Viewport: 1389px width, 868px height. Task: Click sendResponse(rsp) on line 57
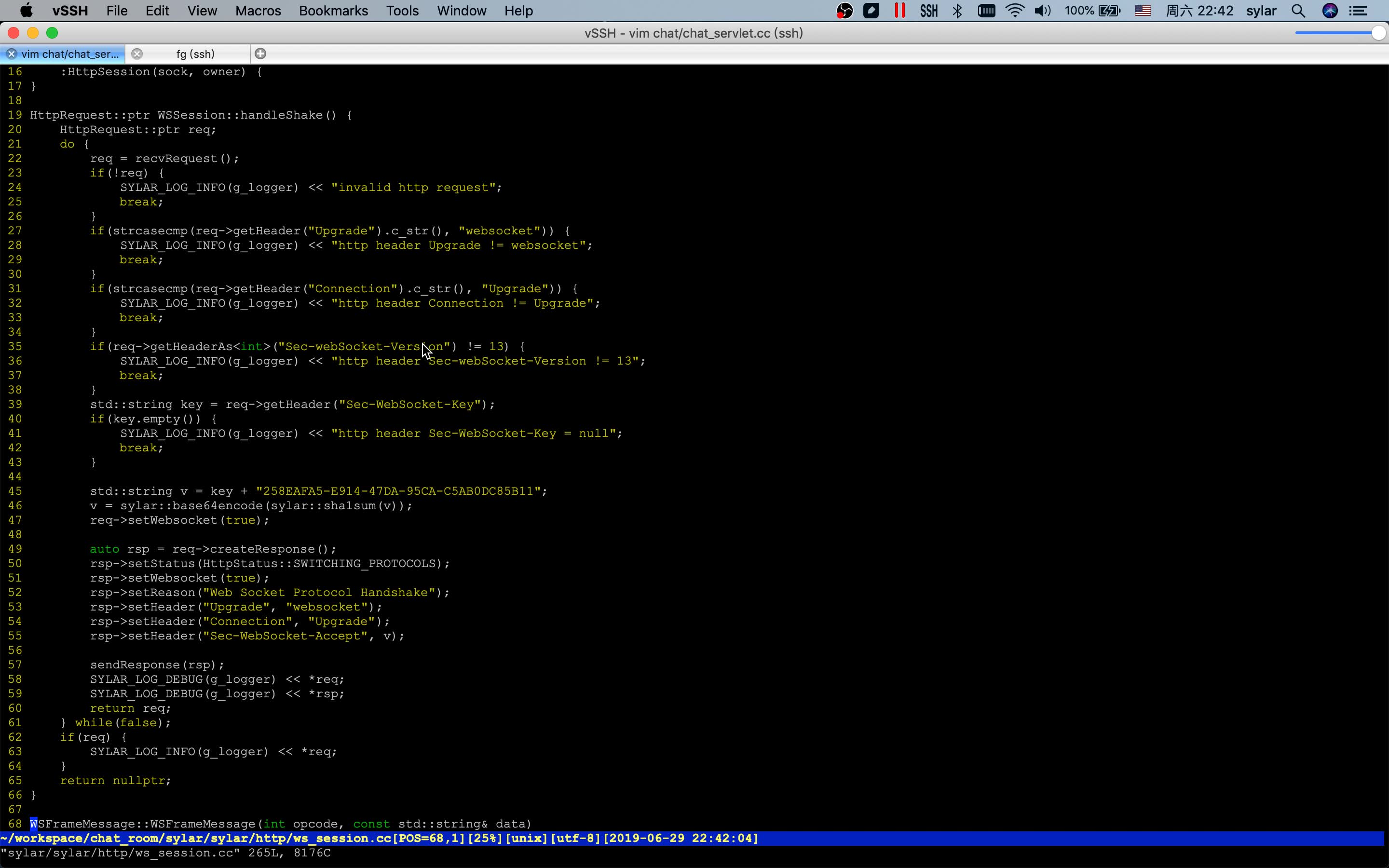coord(153,665)
